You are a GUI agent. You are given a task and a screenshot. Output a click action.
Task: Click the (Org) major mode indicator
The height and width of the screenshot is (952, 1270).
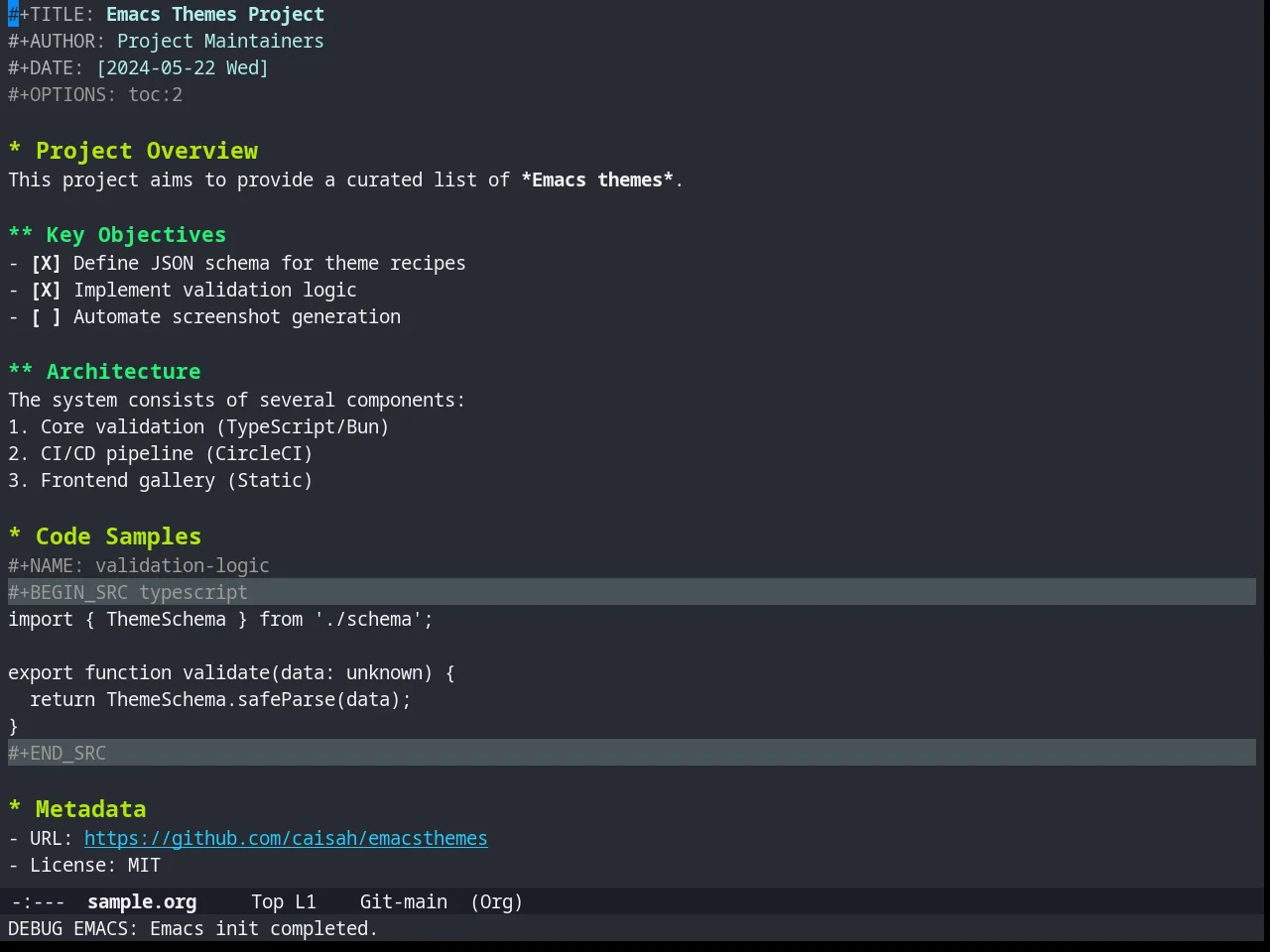(496, 901)
